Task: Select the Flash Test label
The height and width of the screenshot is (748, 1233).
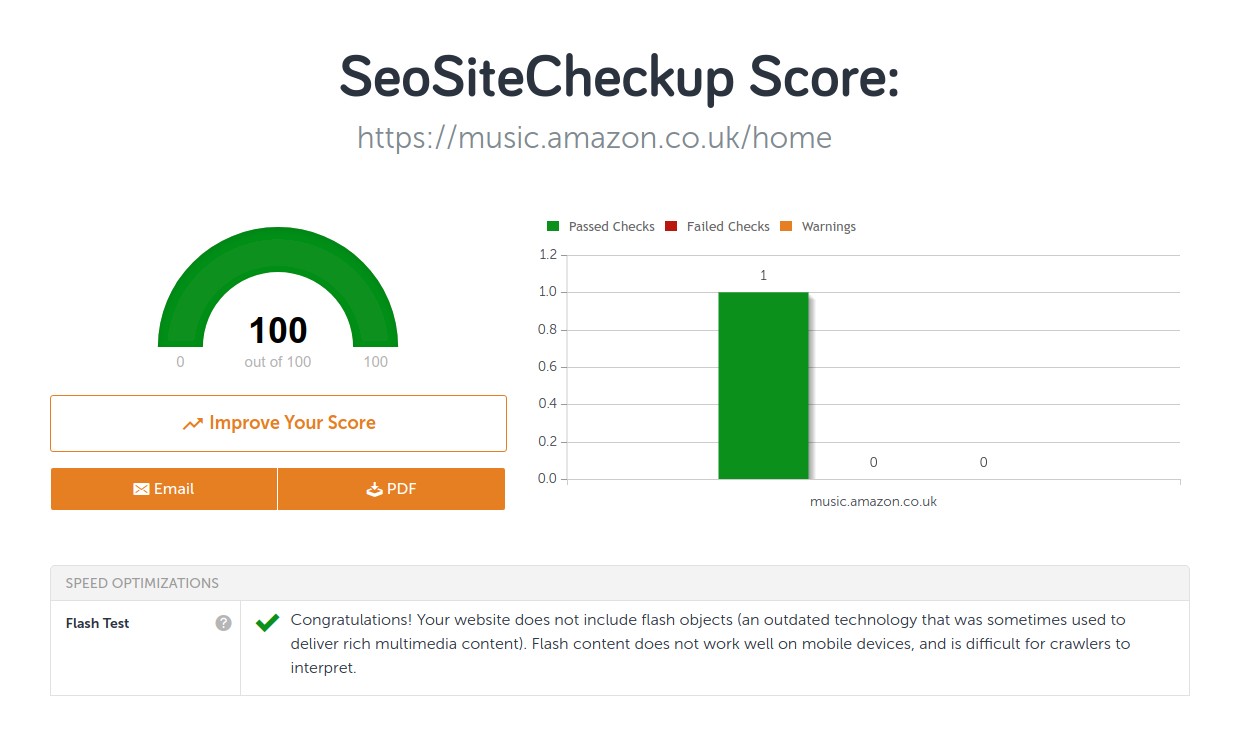Action: point(98,623)
